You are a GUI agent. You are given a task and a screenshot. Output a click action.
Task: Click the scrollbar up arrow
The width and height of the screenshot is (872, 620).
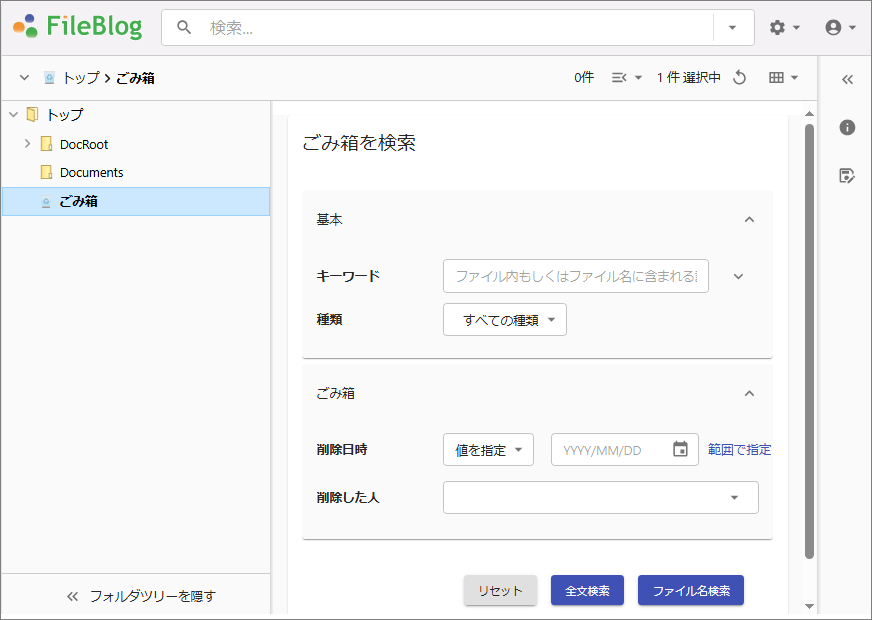(810, 113)
